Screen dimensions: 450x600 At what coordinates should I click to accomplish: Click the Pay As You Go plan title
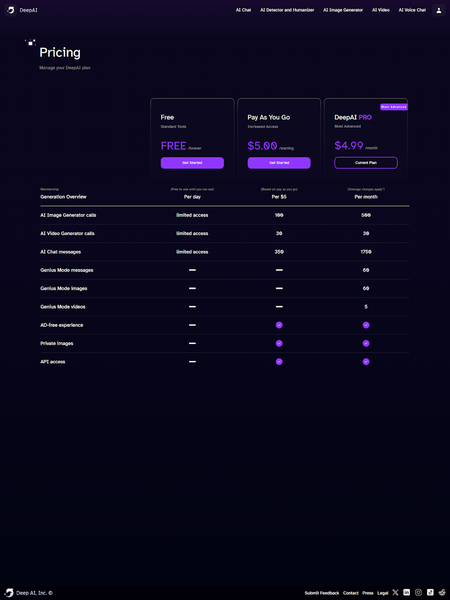click(x=269, y=117)
